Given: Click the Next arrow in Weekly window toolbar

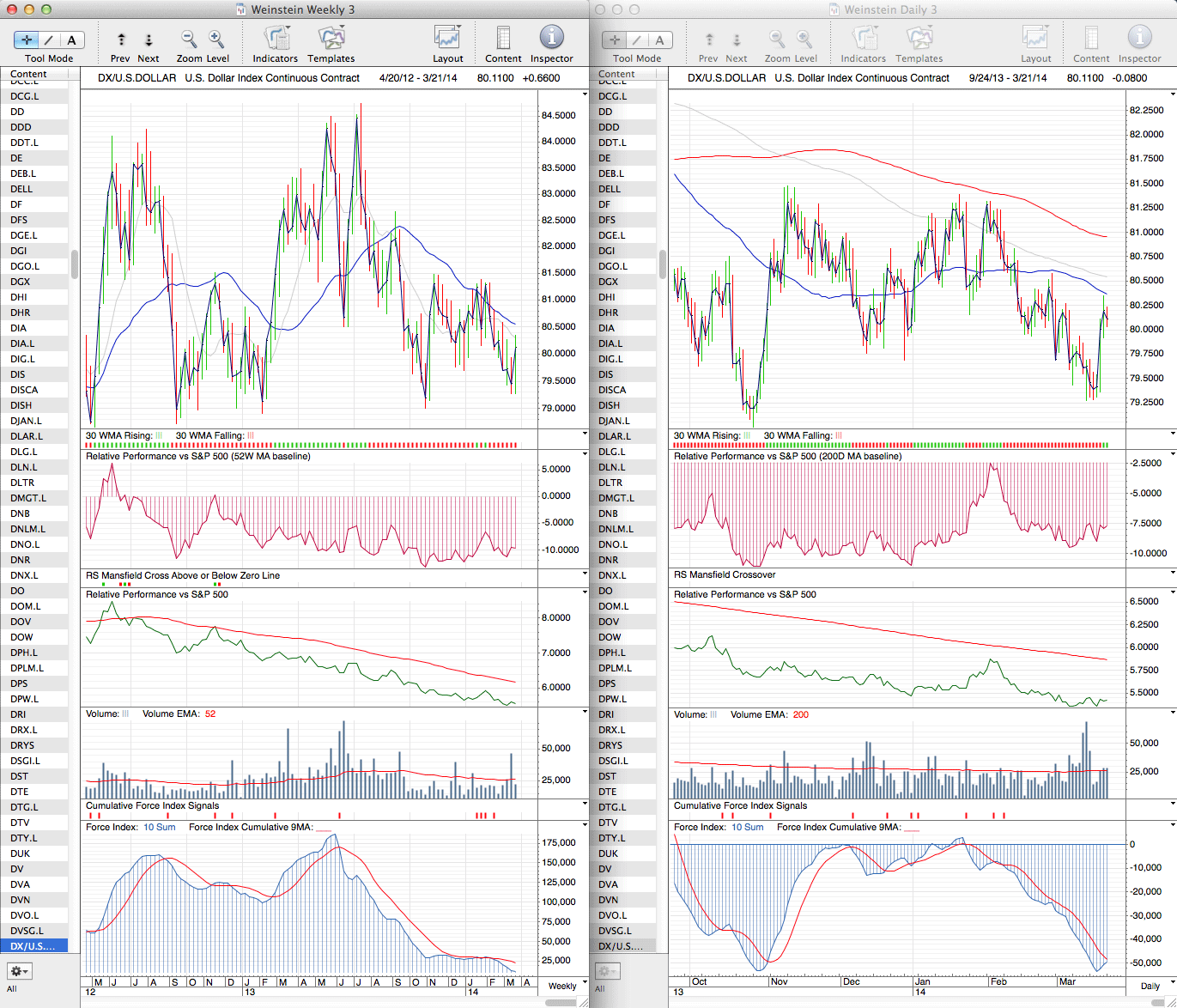Looking at the screenshot, I should point(149,40).
